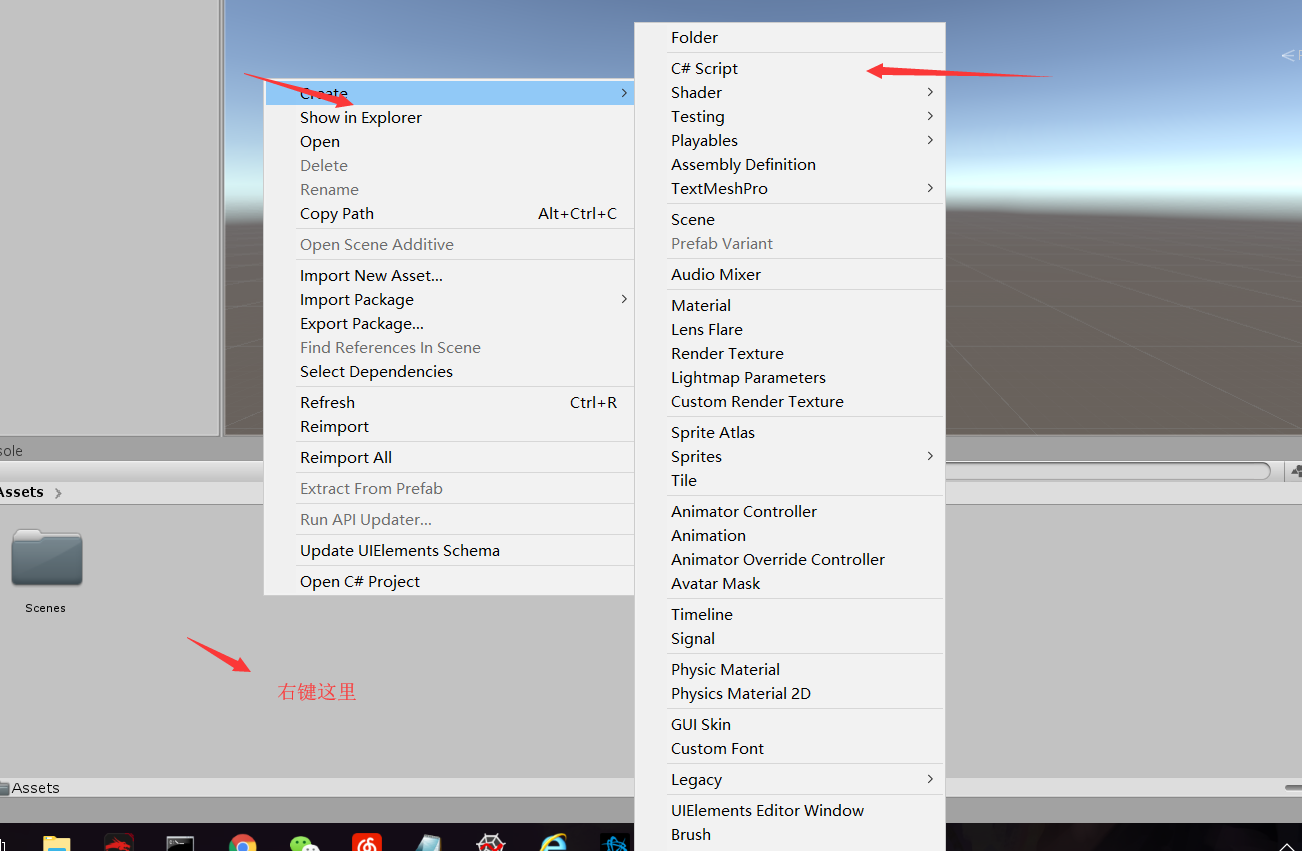Open Notepad from the taskbar
The width and height of the screenshot is (1302, 851).
(x=428, y=845)
